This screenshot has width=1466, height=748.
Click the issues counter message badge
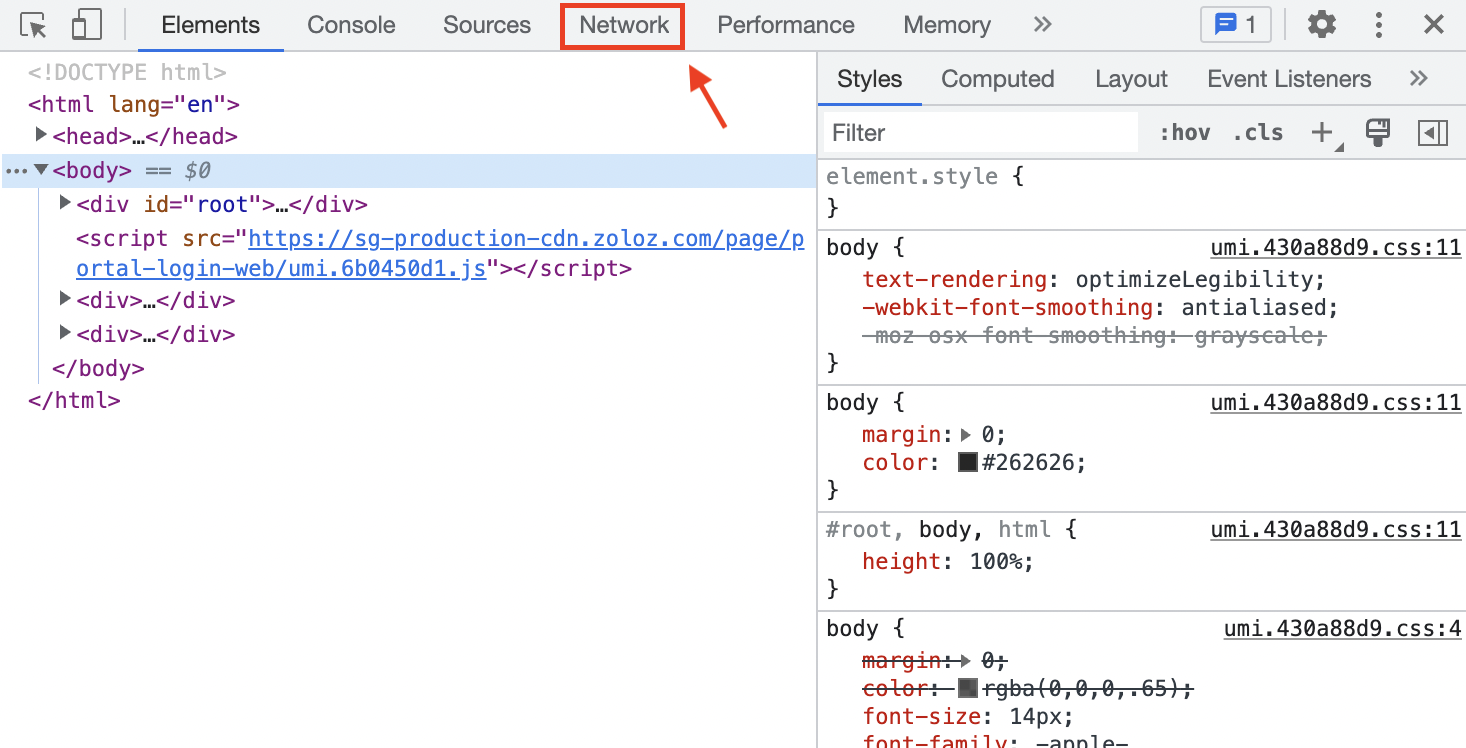[x=1235, y=25]
